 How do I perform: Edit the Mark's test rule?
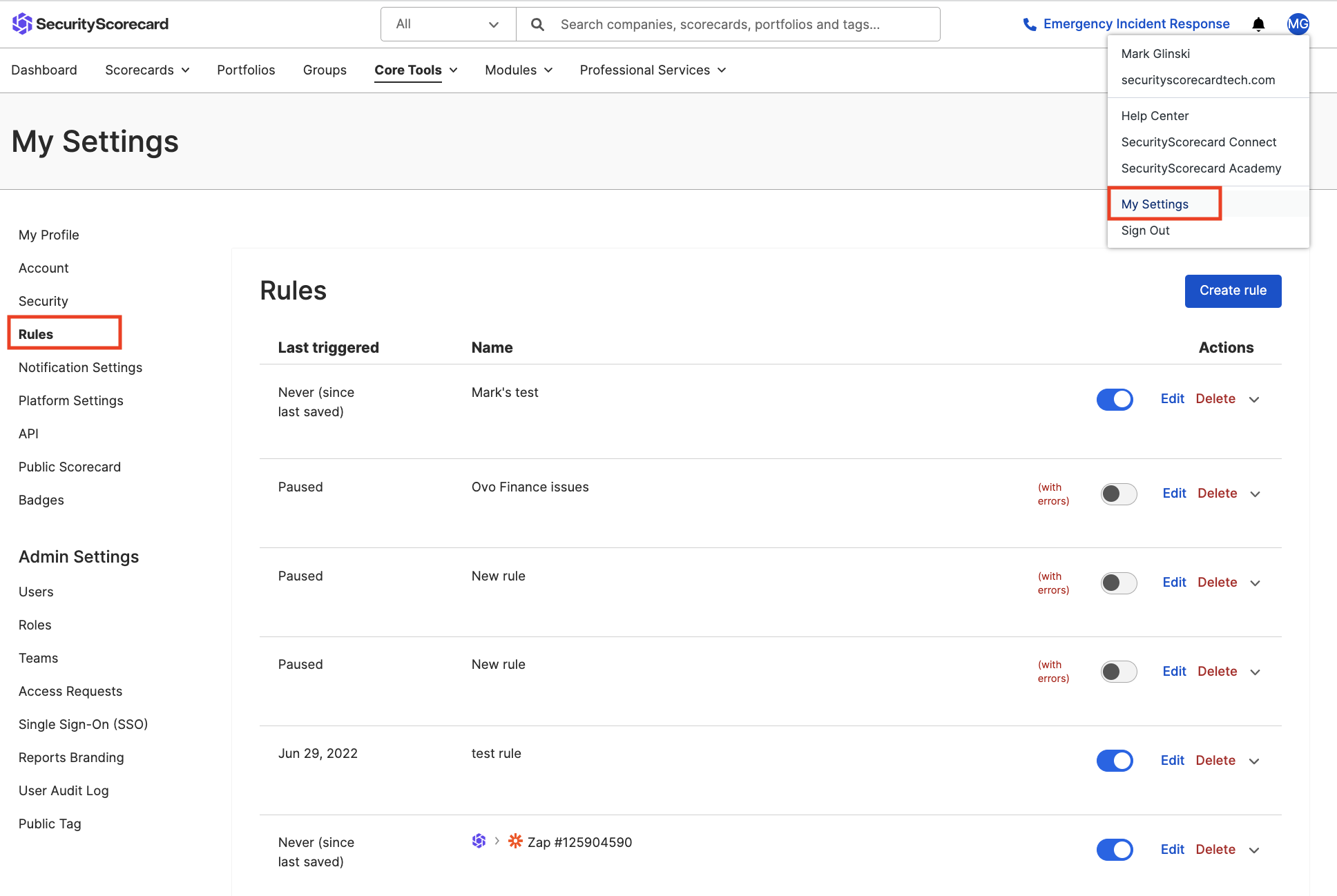[x=1172, y=399]
